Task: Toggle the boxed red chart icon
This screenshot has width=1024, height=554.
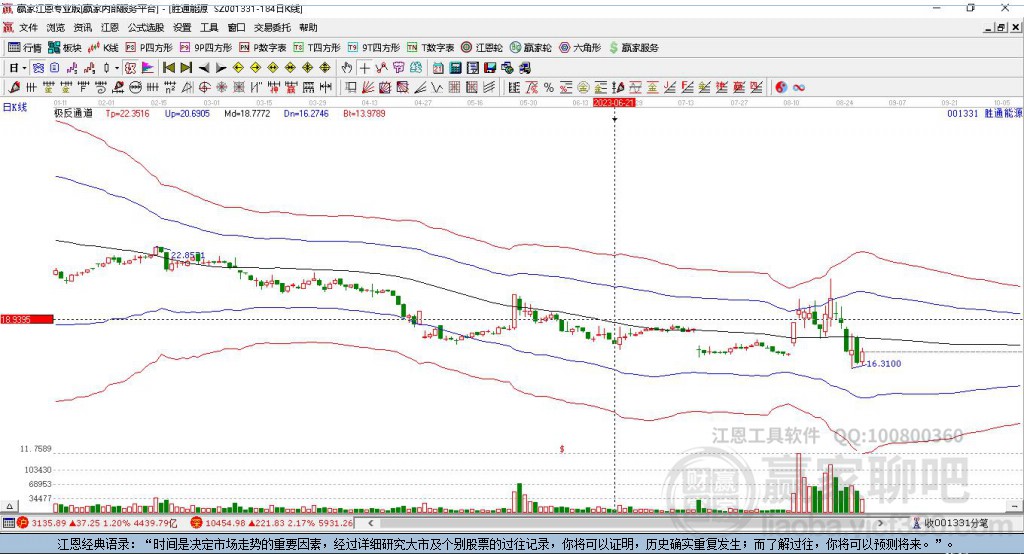Action: click(x=130, y=68)
